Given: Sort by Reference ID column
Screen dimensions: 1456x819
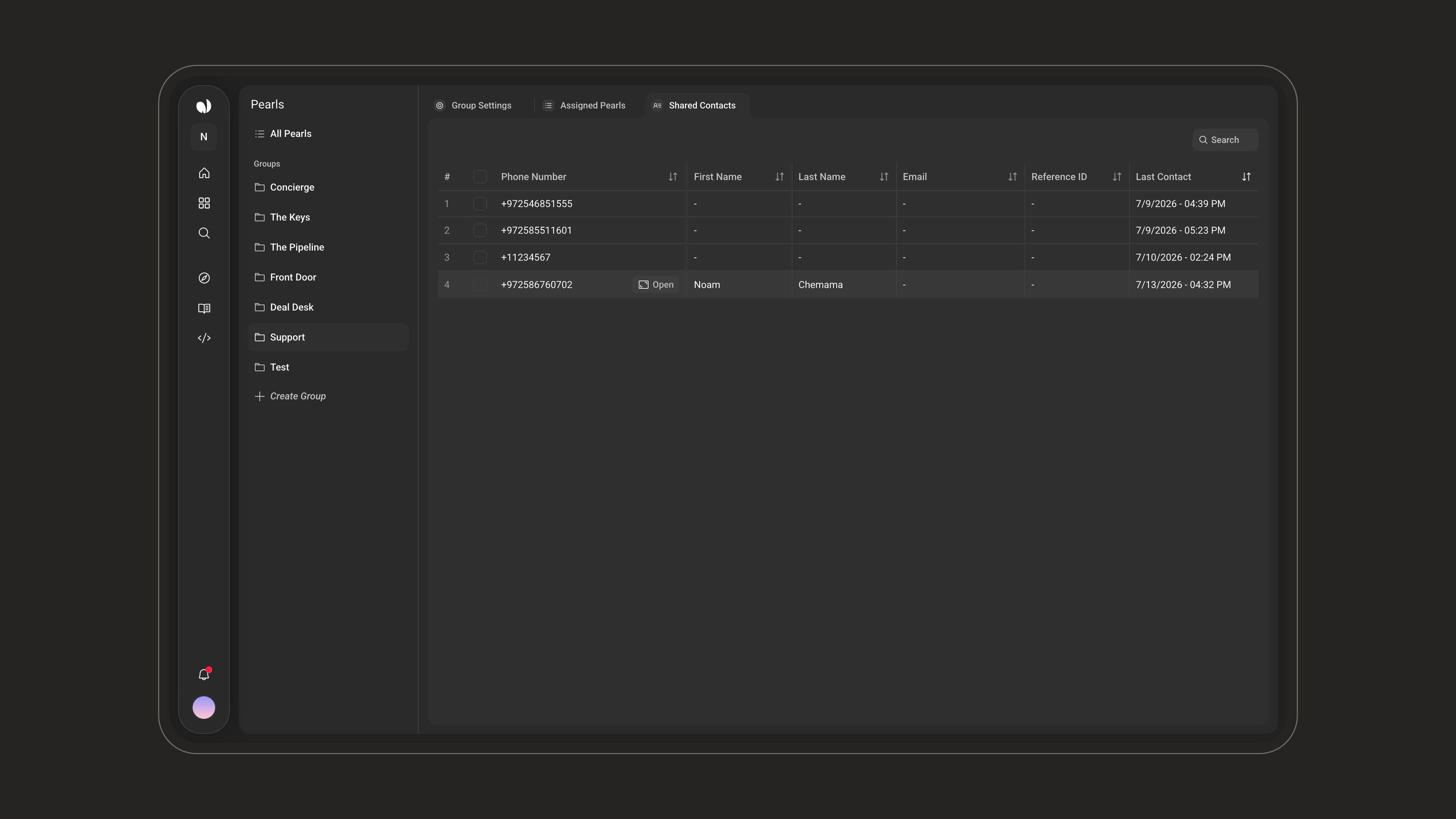Looking at the screenshot, I should pos(1117,177).
